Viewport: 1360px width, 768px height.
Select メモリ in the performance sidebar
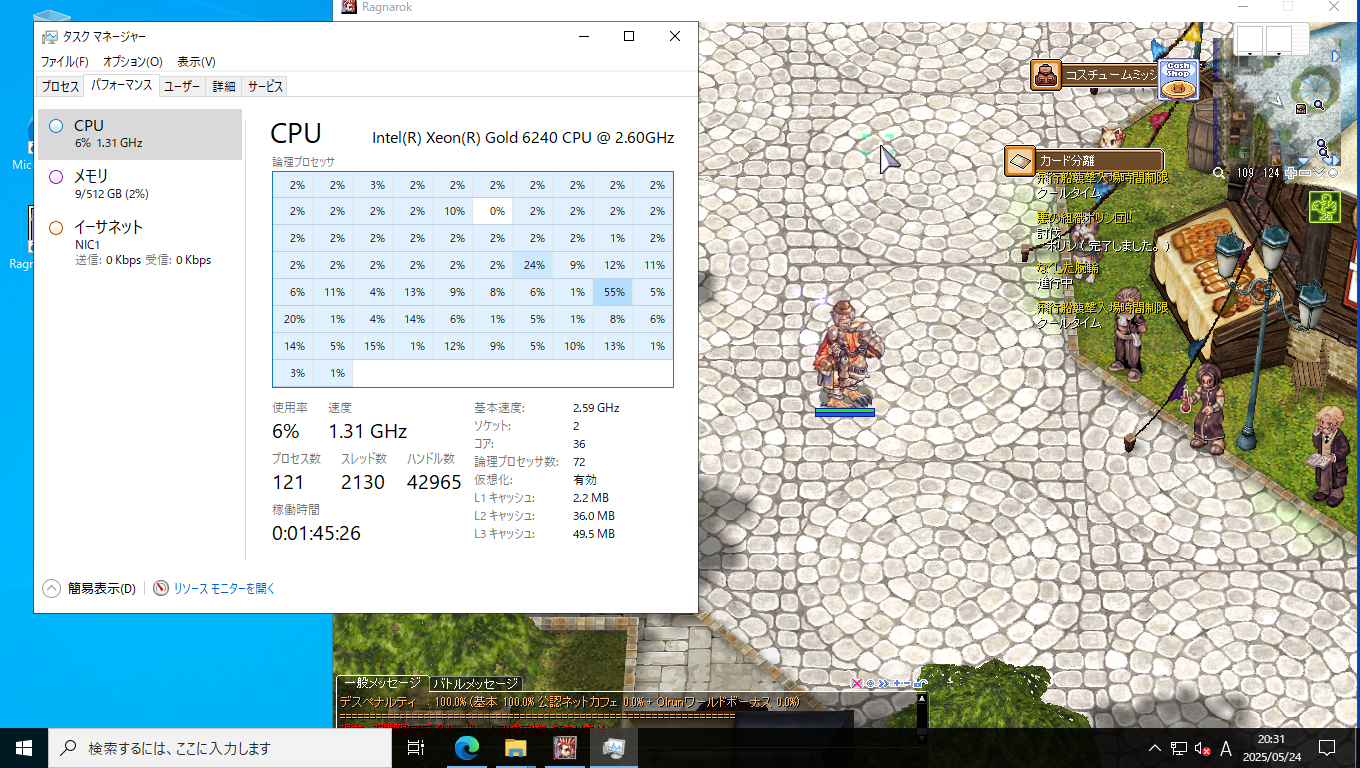coord(140,184)
